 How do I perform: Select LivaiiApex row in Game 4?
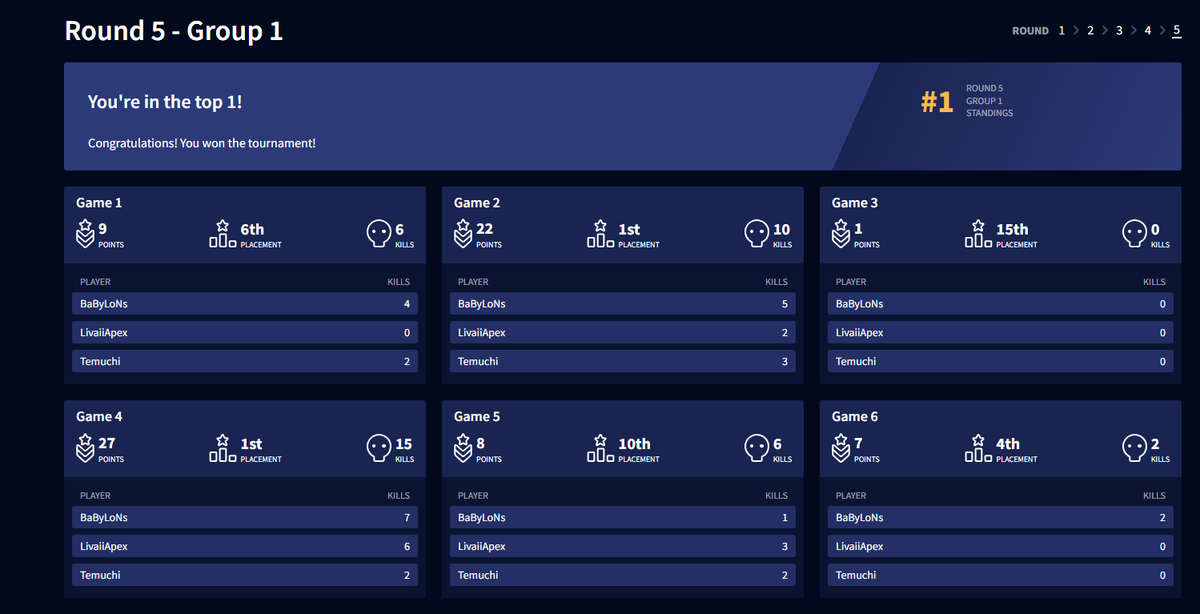point(245,547)
